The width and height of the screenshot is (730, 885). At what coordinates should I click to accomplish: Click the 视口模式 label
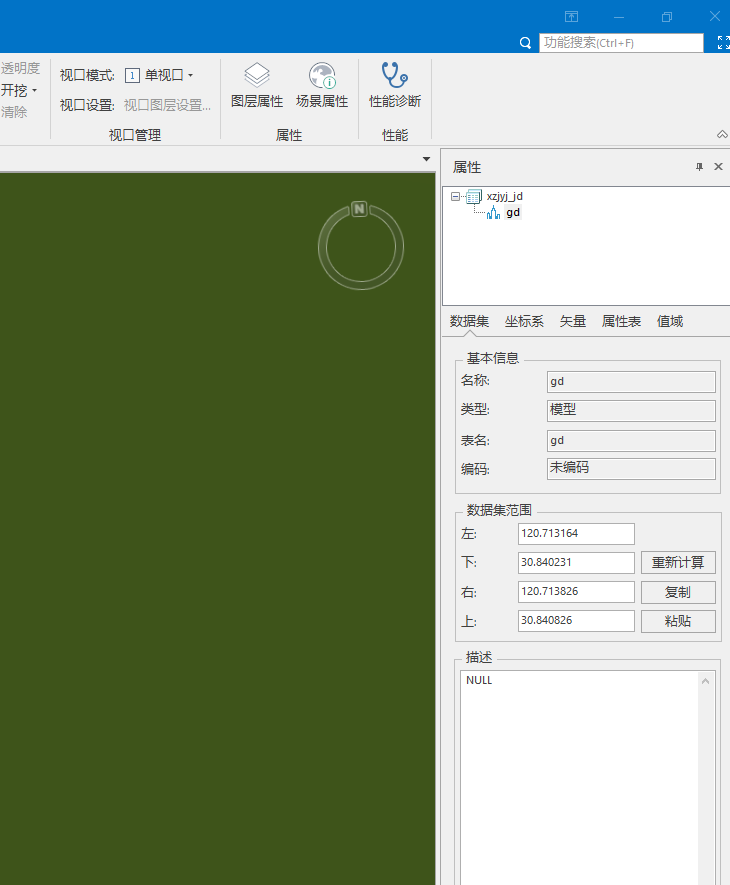pyautogui.click(x=87, y=76)
